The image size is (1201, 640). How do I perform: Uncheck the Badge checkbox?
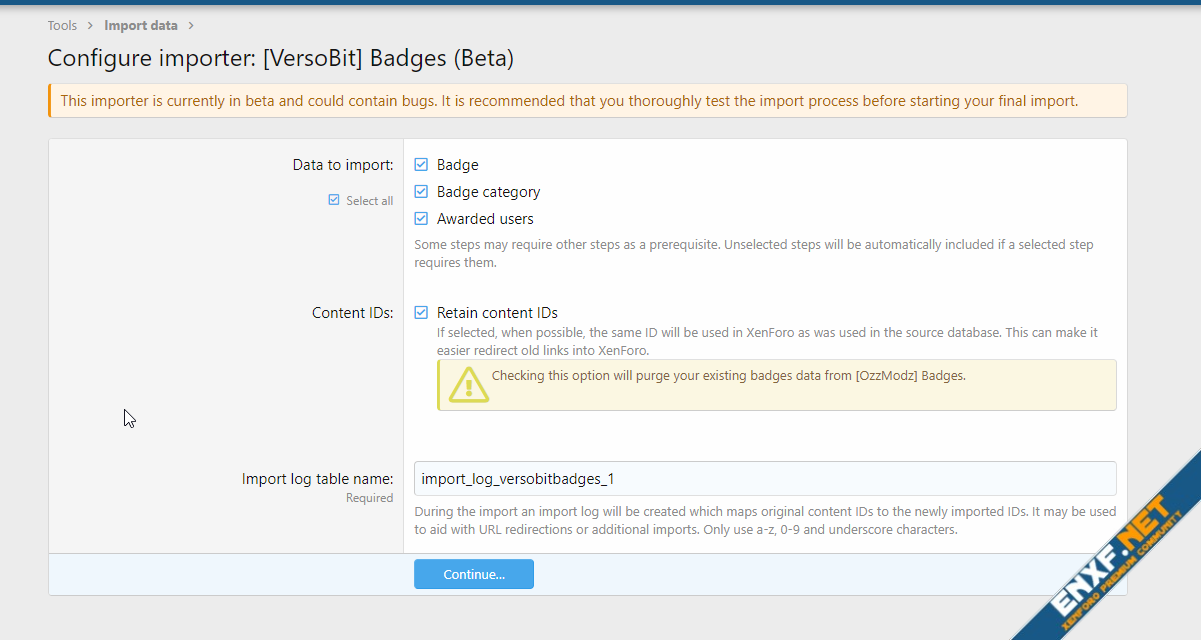pos(421,165)
